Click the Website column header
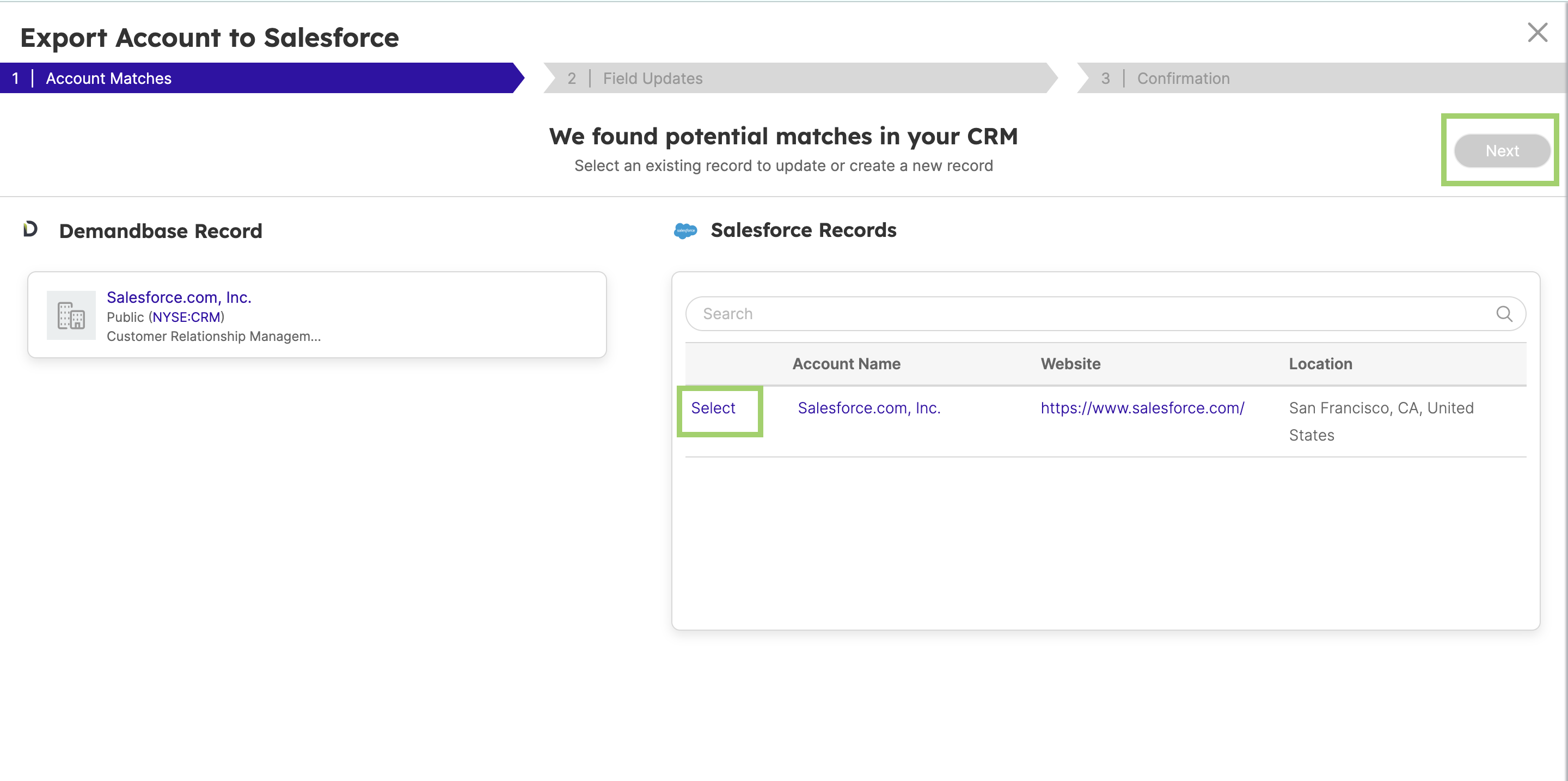The height and width of the screenshot is (781, 1568). [1070, 363]
